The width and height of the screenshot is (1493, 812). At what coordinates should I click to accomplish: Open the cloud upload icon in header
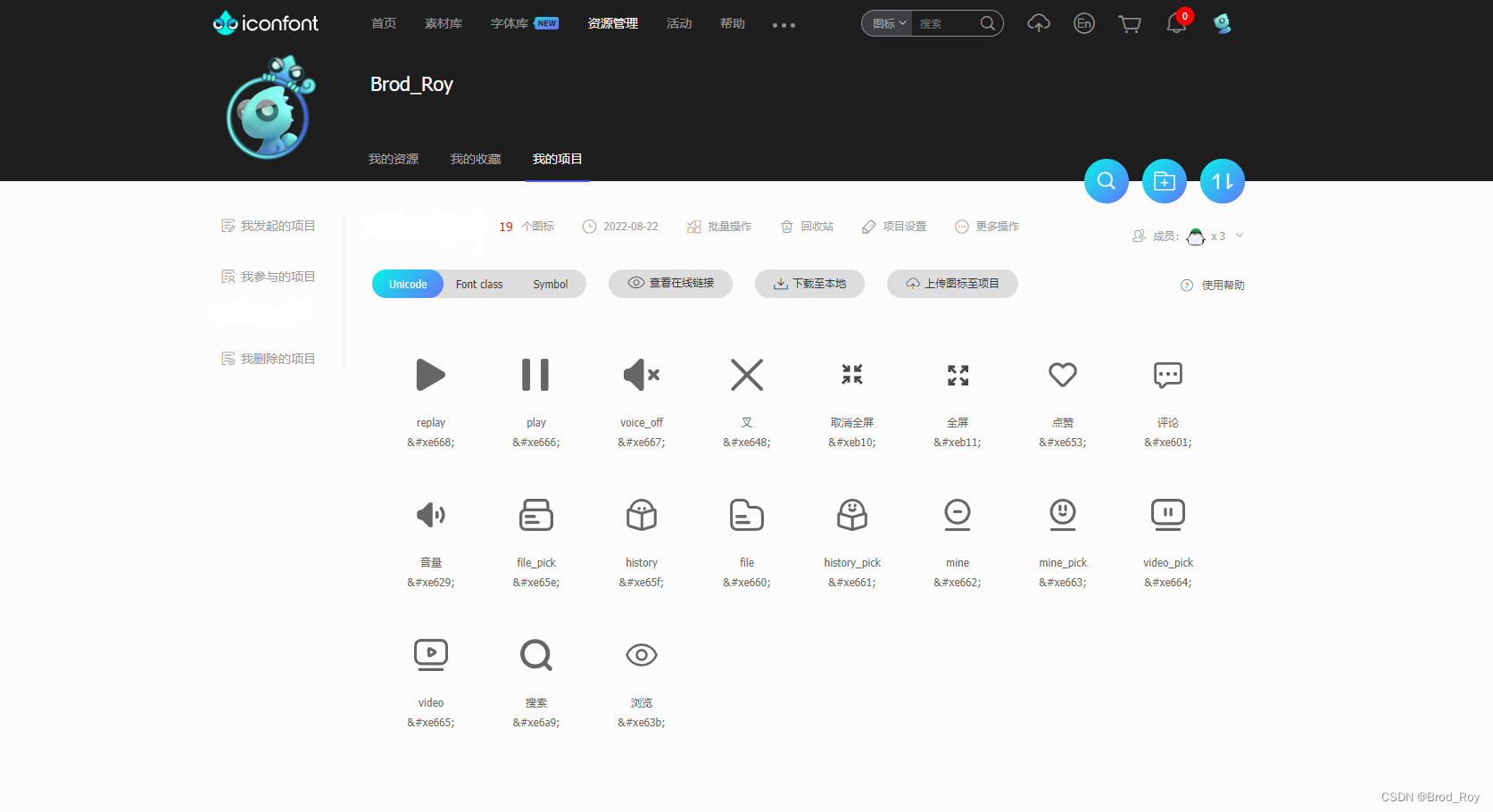[x=1039, y=23]
